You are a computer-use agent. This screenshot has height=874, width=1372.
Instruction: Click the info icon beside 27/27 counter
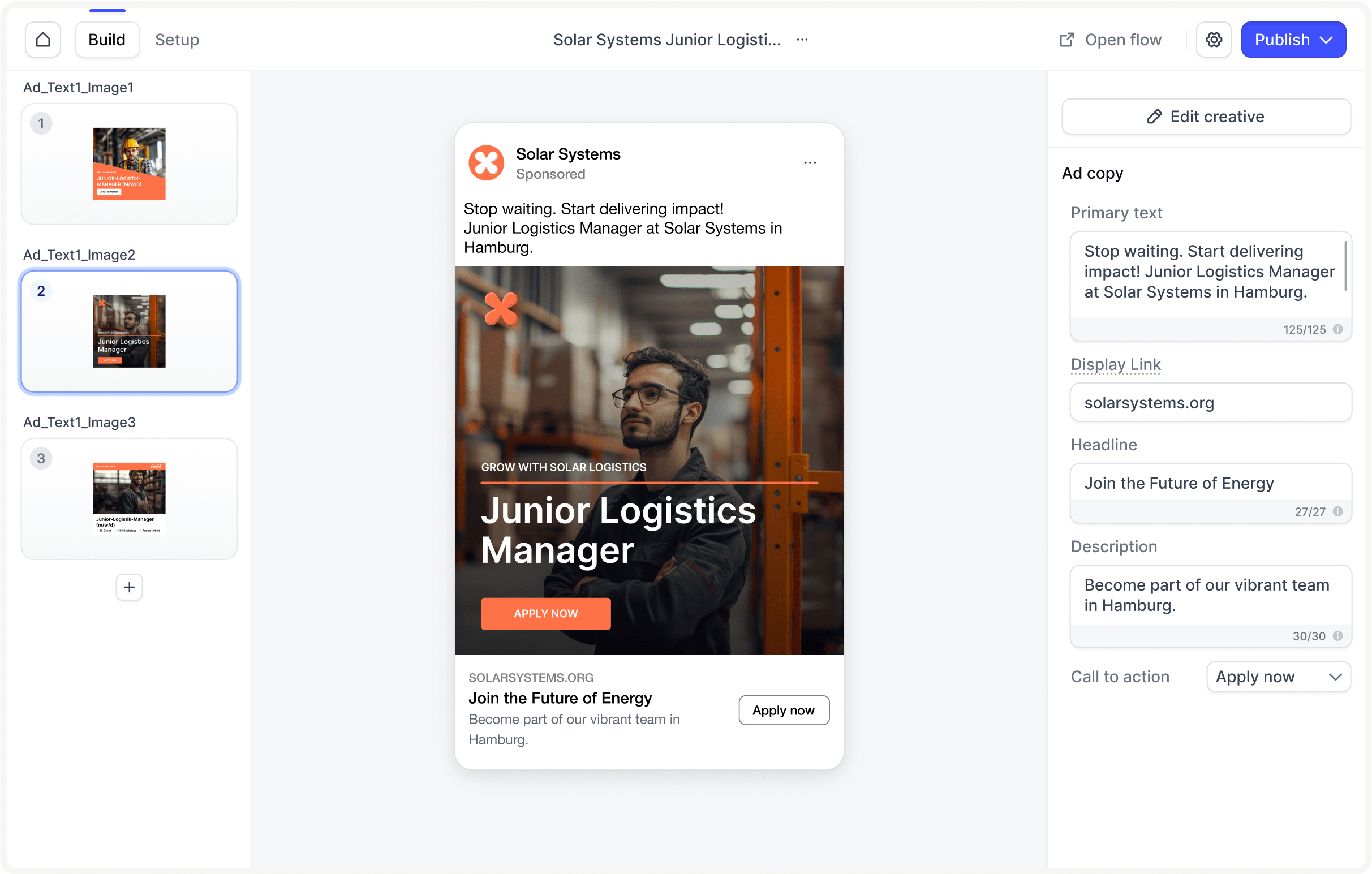tap(1338, 511)
